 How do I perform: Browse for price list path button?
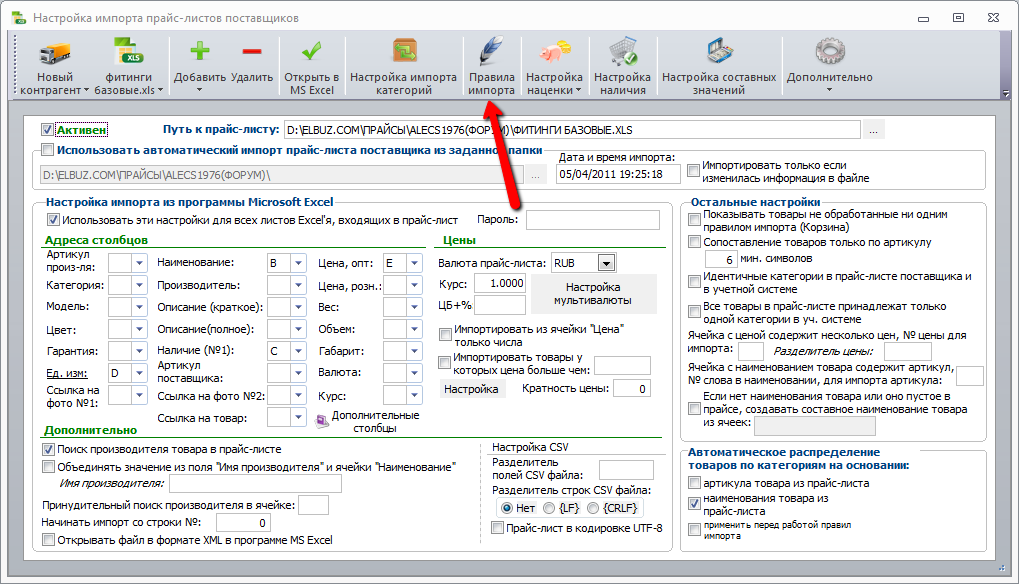click(x=873, y=130)
